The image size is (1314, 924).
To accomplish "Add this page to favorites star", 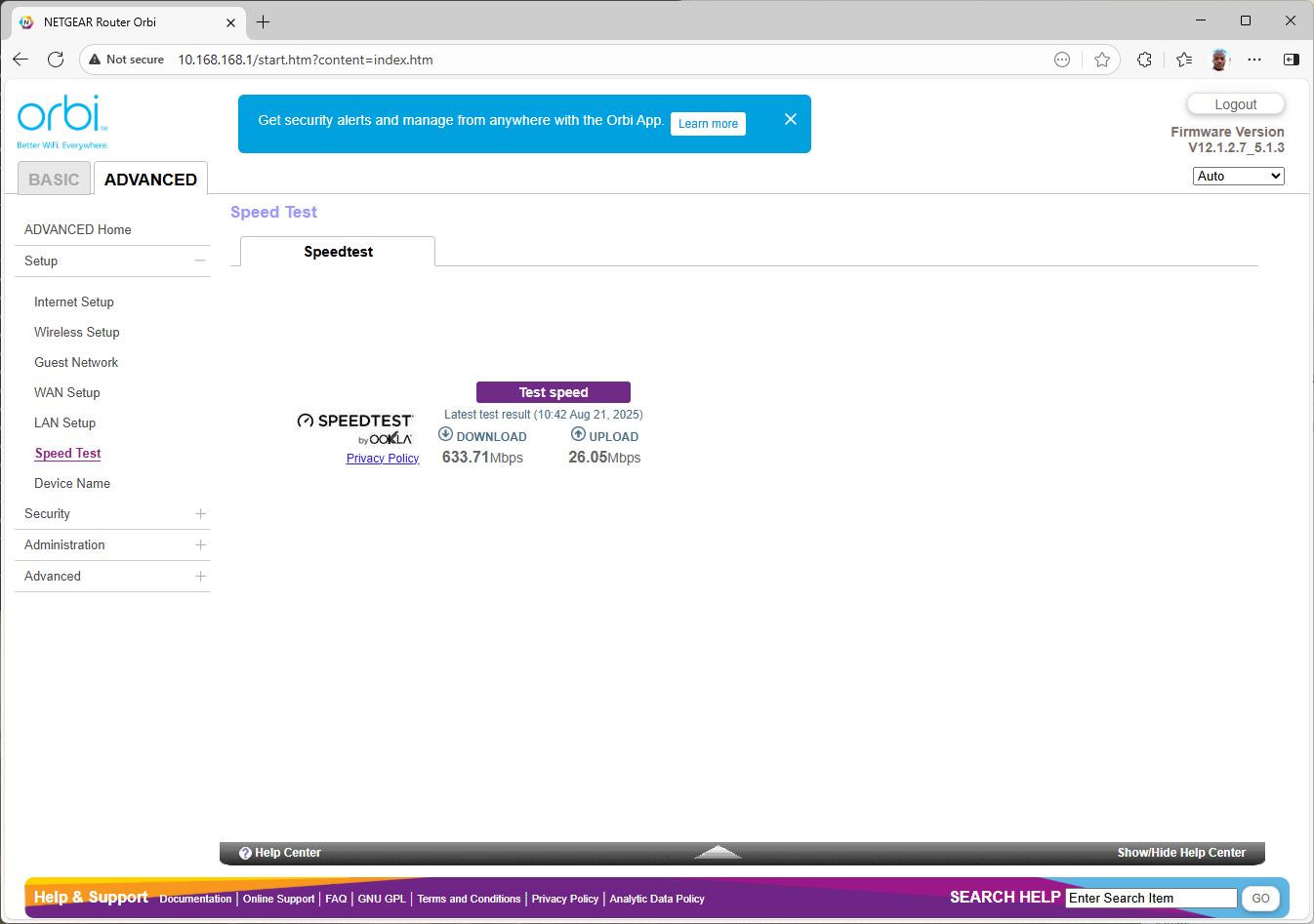I will 1102,60.
